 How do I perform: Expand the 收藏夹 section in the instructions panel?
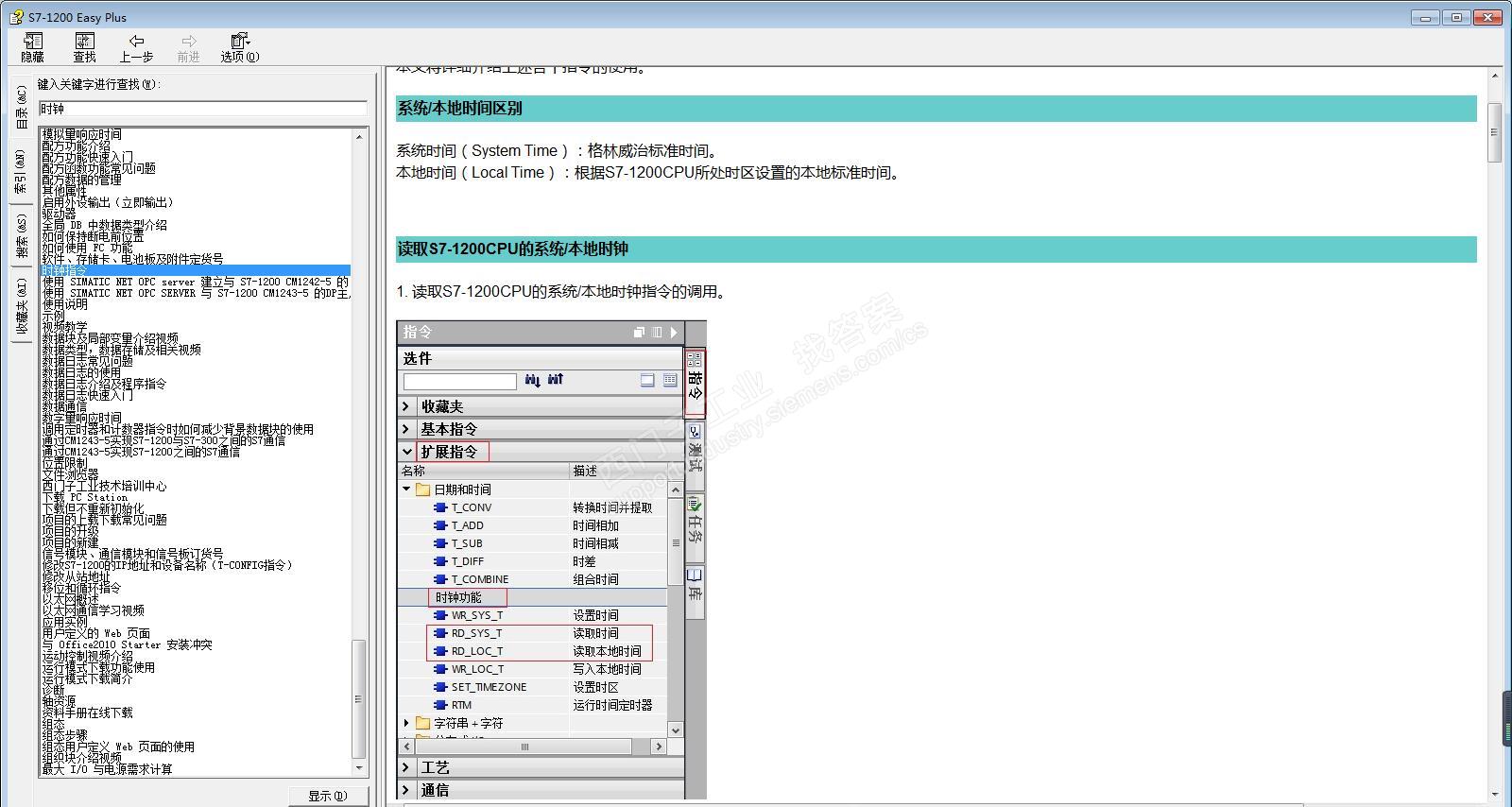(407, 406)
